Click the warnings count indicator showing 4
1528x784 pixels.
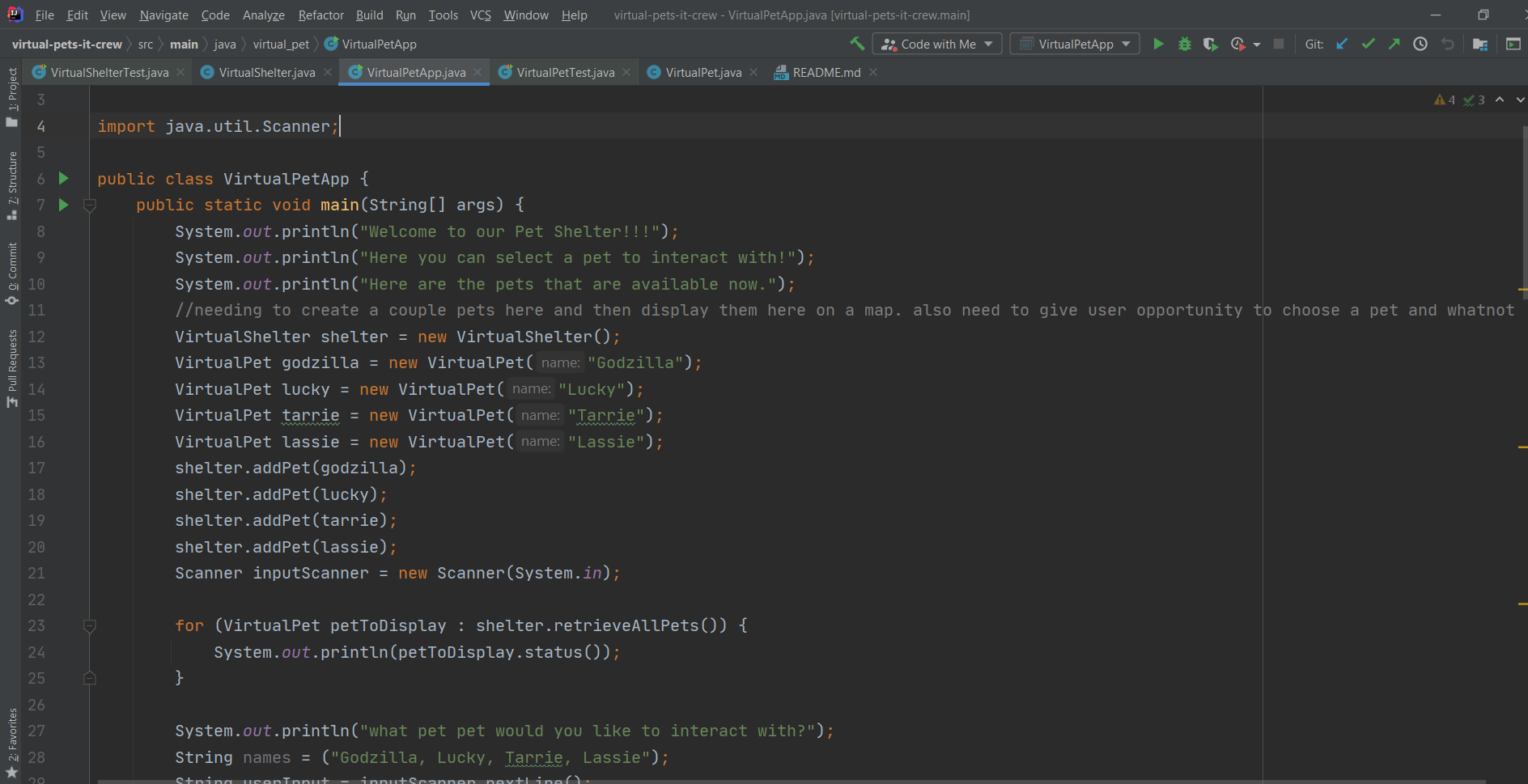(x=1445, y=100)
